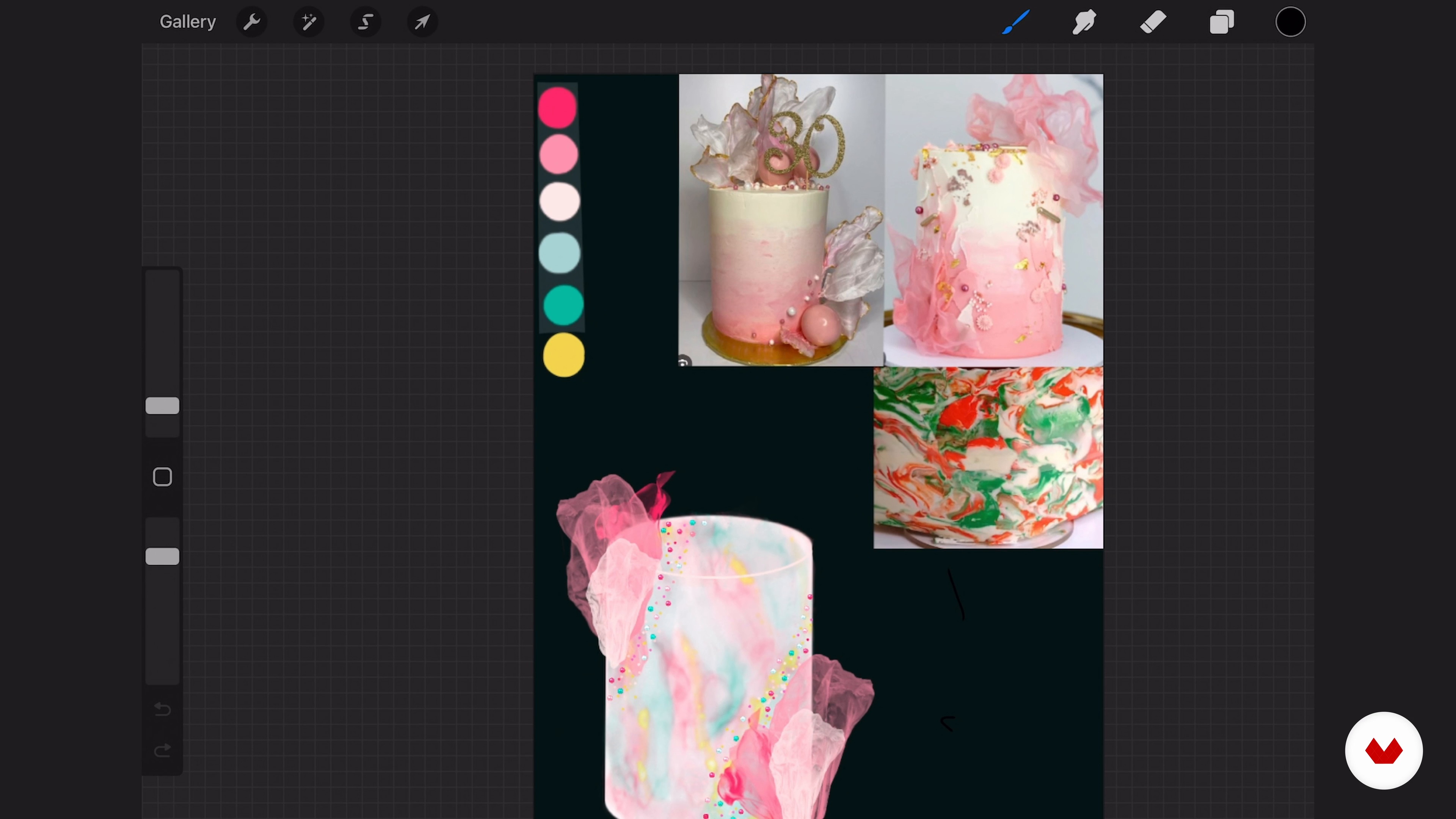Select the Brush tool
The image size is (1456, 819).
[1016, 22]
